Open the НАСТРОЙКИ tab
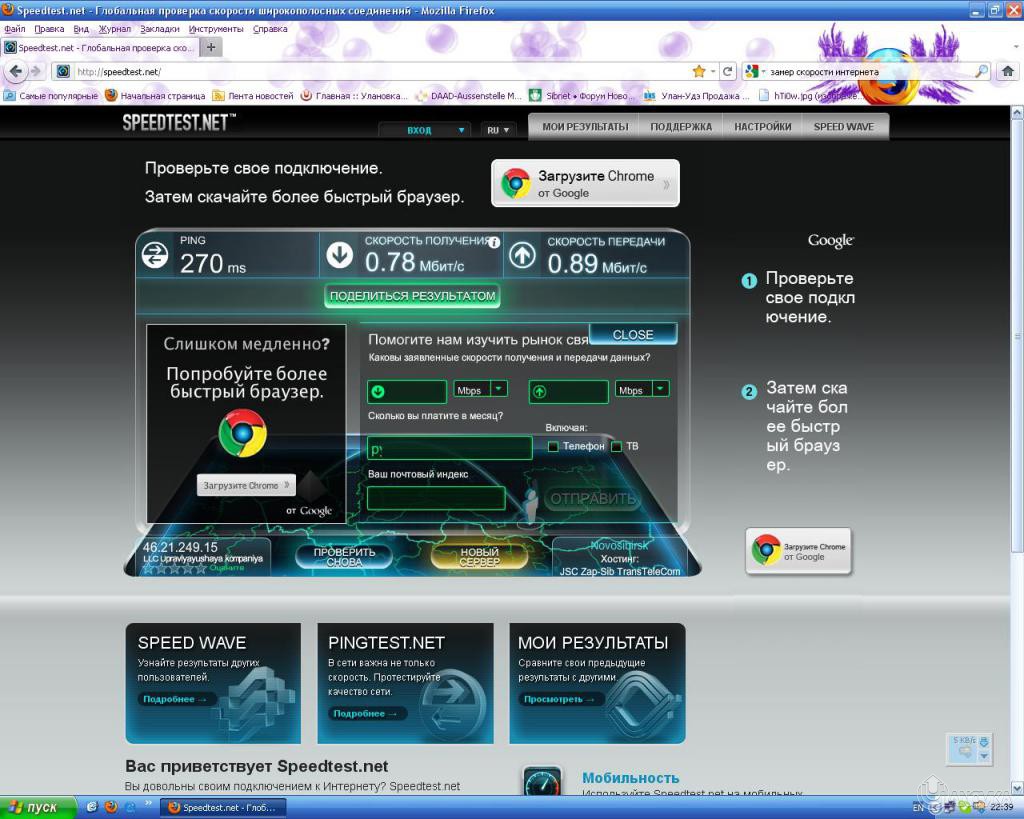 pyautogui.click(x=762, y=126)
